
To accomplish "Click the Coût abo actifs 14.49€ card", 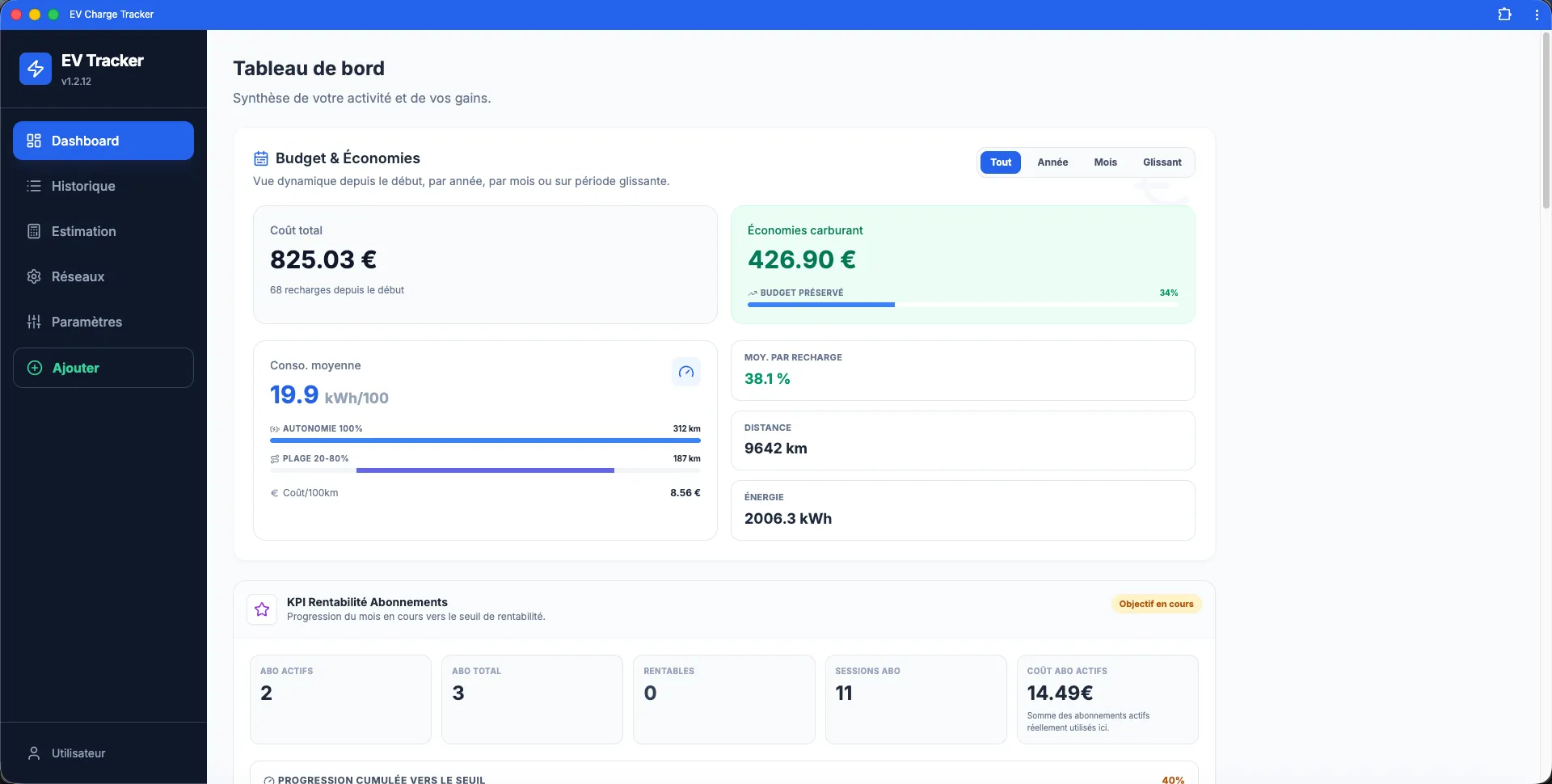I will click(x=1107, y=699).
